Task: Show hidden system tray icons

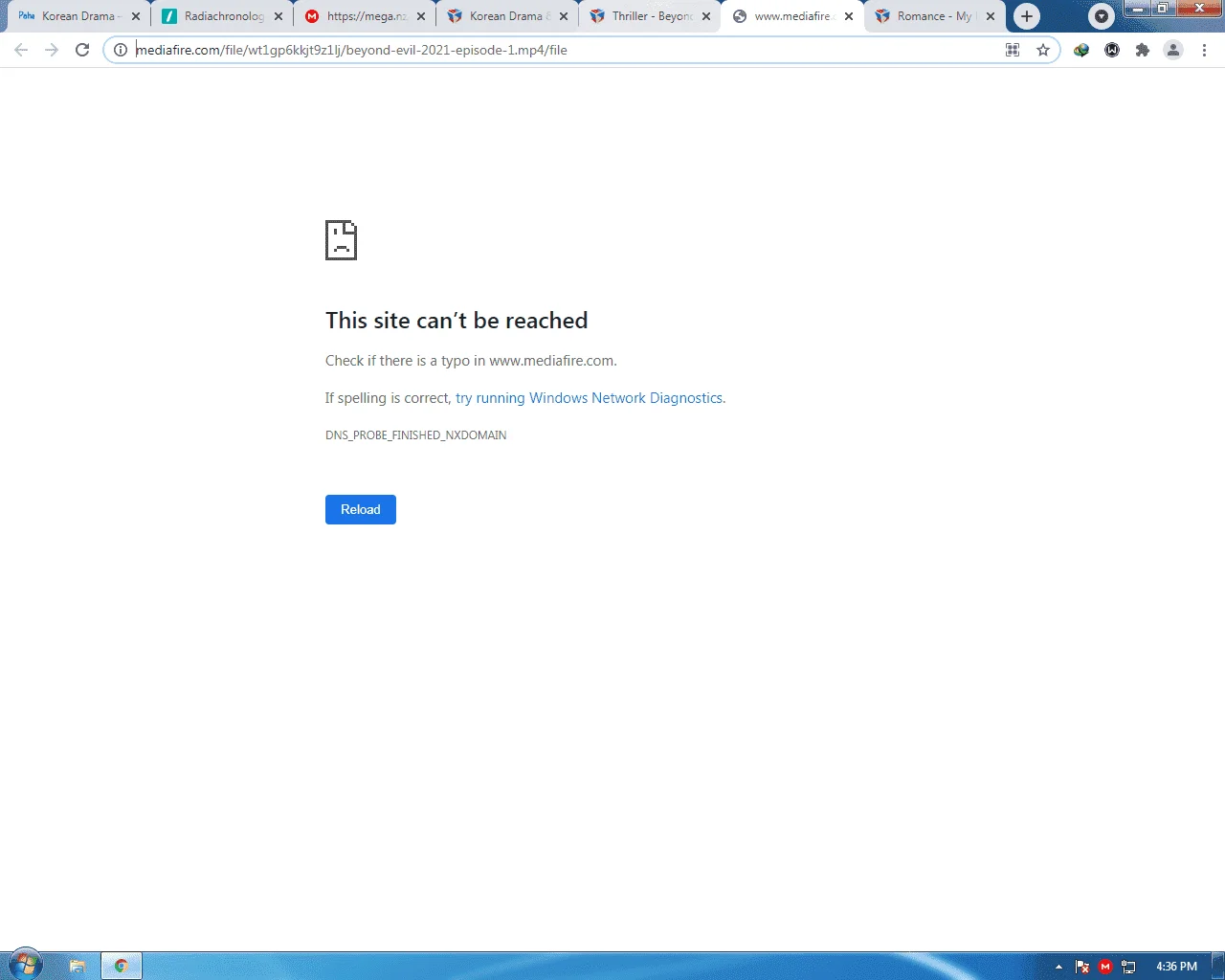Action: pyautogui.click(x=1058, y=967)
